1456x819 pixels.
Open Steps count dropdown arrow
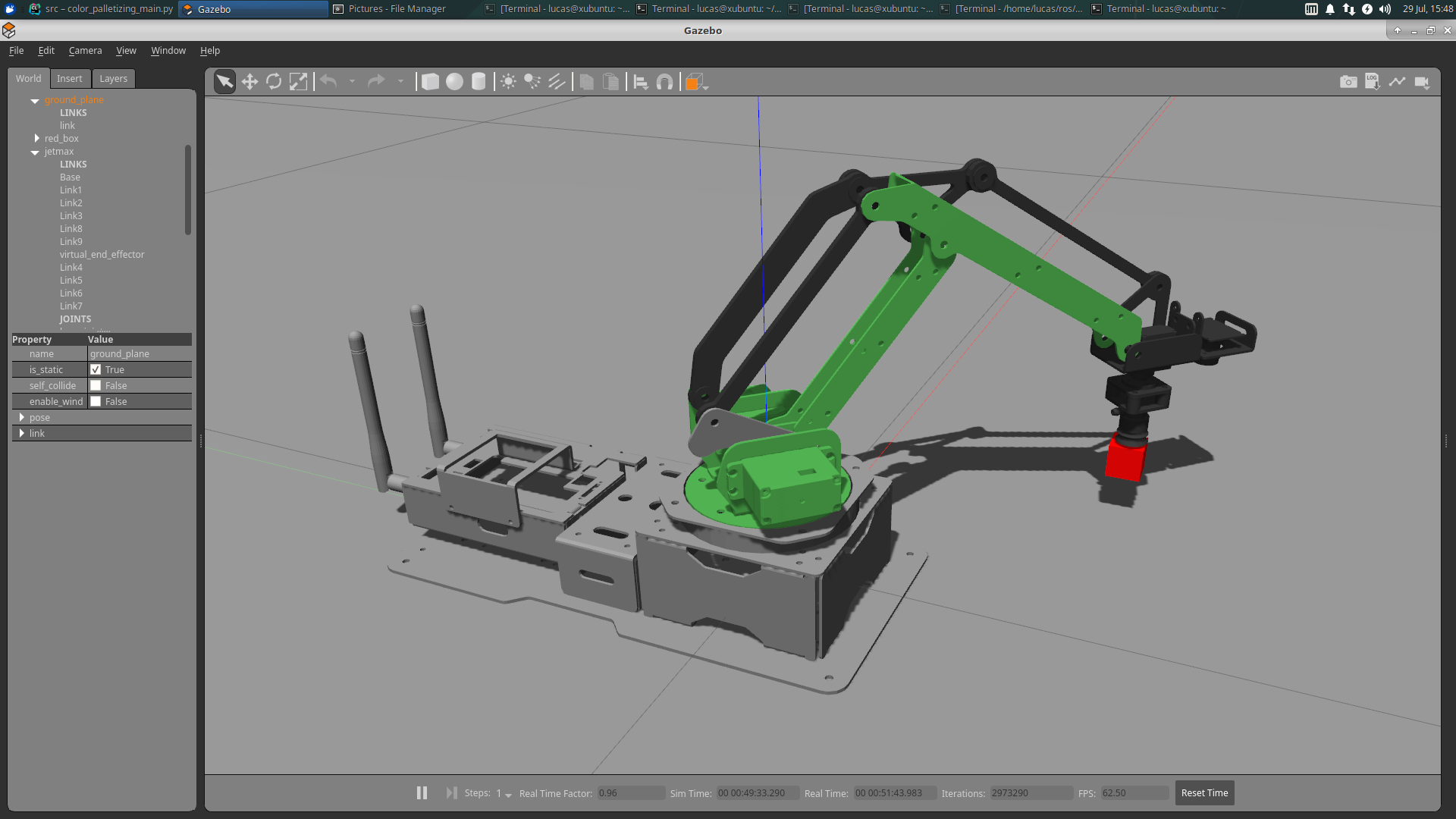tap(508, 795)
